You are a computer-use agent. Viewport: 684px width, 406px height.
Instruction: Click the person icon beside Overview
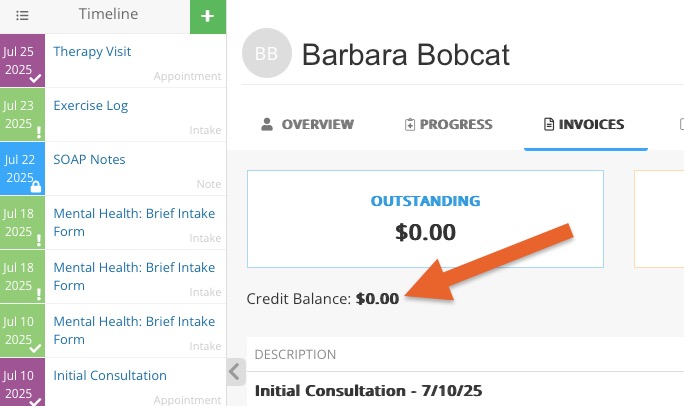click(267, 124)
